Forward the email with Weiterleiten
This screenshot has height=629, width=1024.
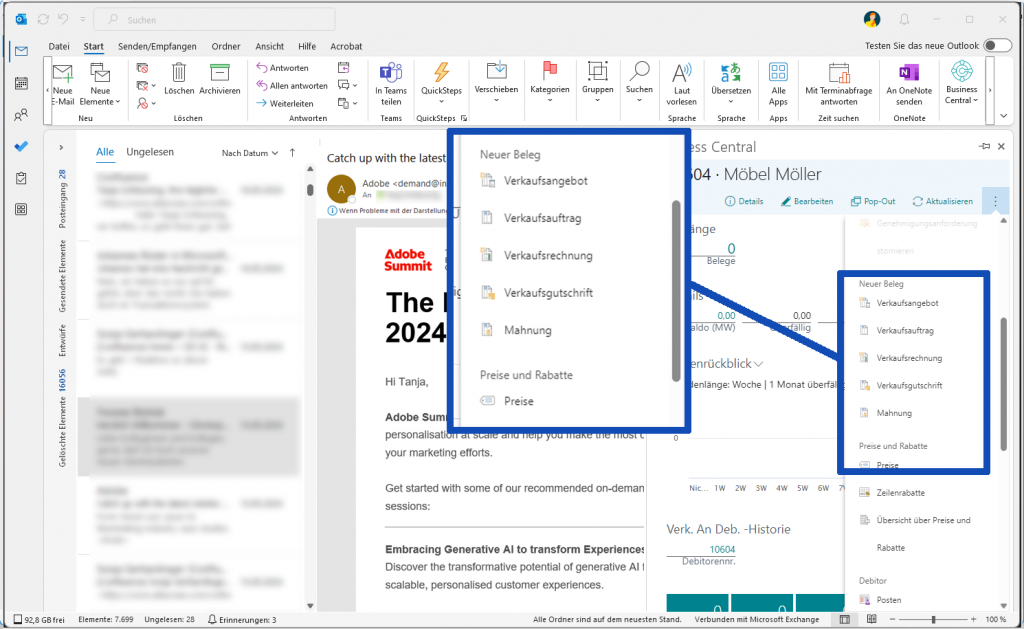click(285, 103)
